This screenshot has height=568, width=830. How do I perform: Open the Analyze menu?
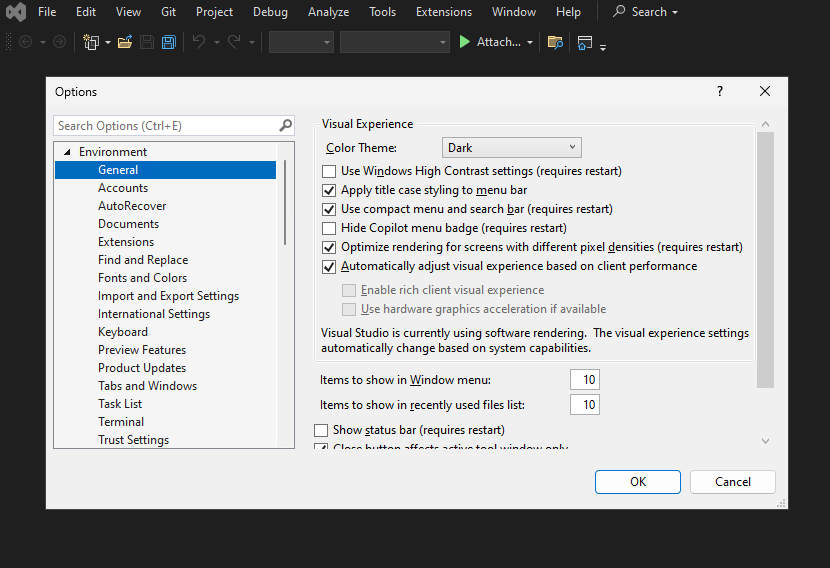coord(328,12)
